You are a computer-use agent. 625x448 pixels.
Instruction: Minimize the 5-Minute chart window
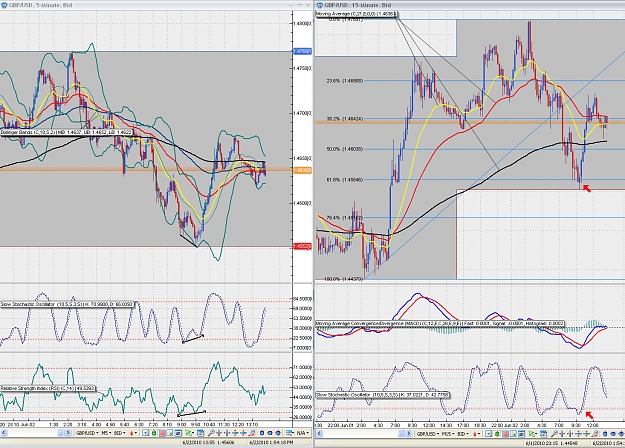coord(291,5)
